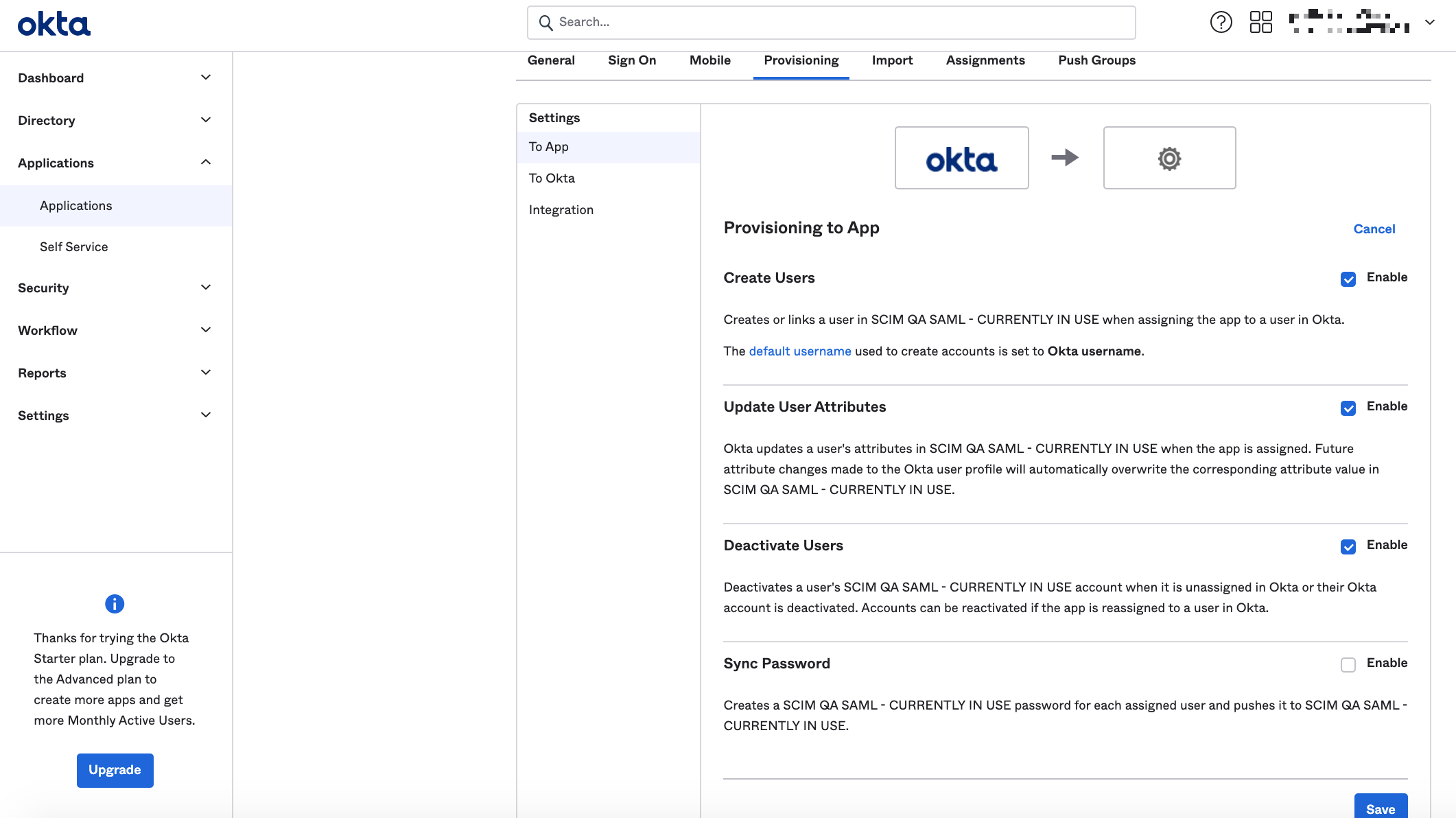Click the Upgrade button

point(115,770)
